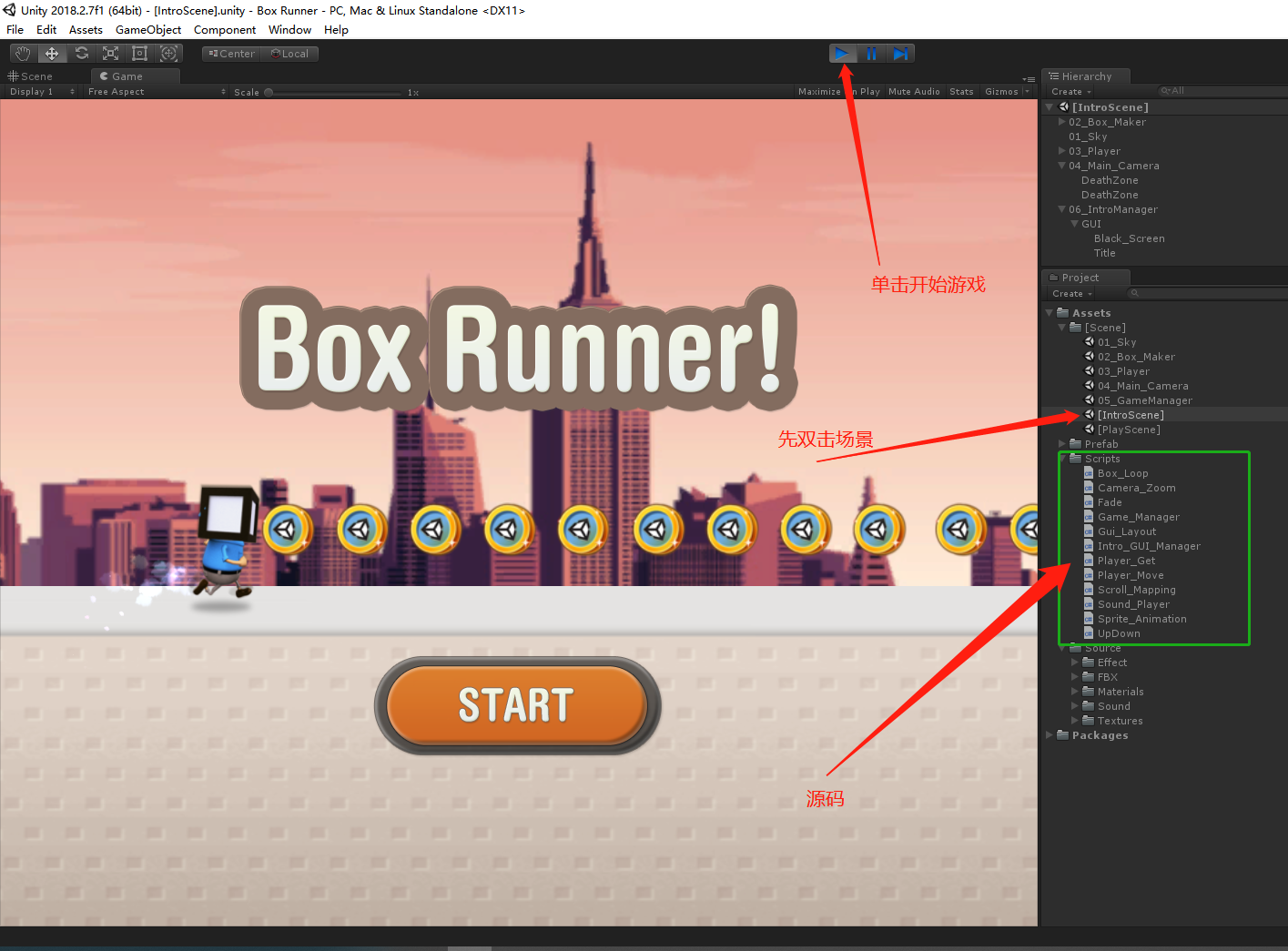Select 05_GameManager scene asset icon

click(x=1090, y=400)
